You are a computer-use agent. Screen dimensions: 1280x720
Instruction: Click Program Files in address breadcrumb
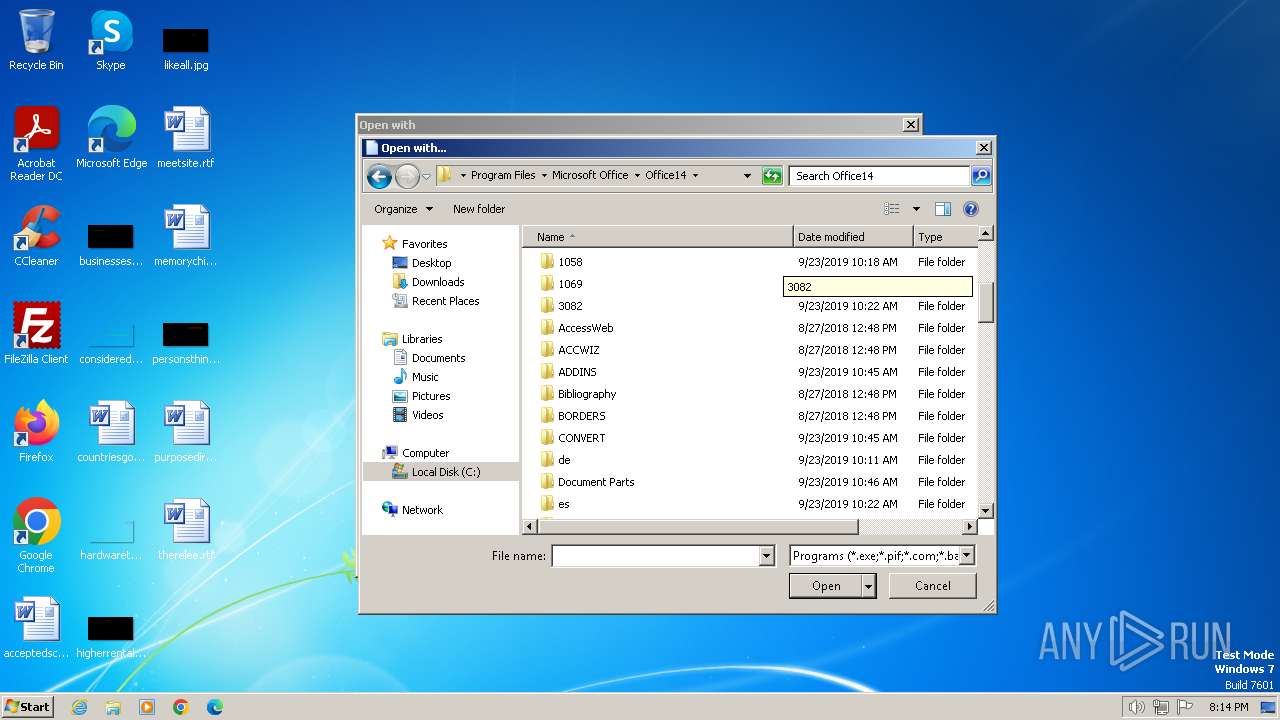tap(503, 175)
